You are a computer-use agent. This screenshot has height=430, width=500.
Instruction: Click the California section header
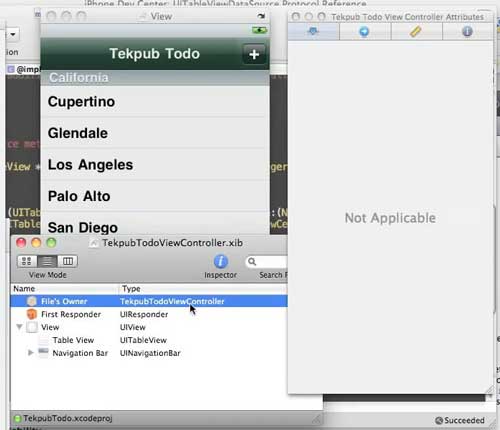155,78
